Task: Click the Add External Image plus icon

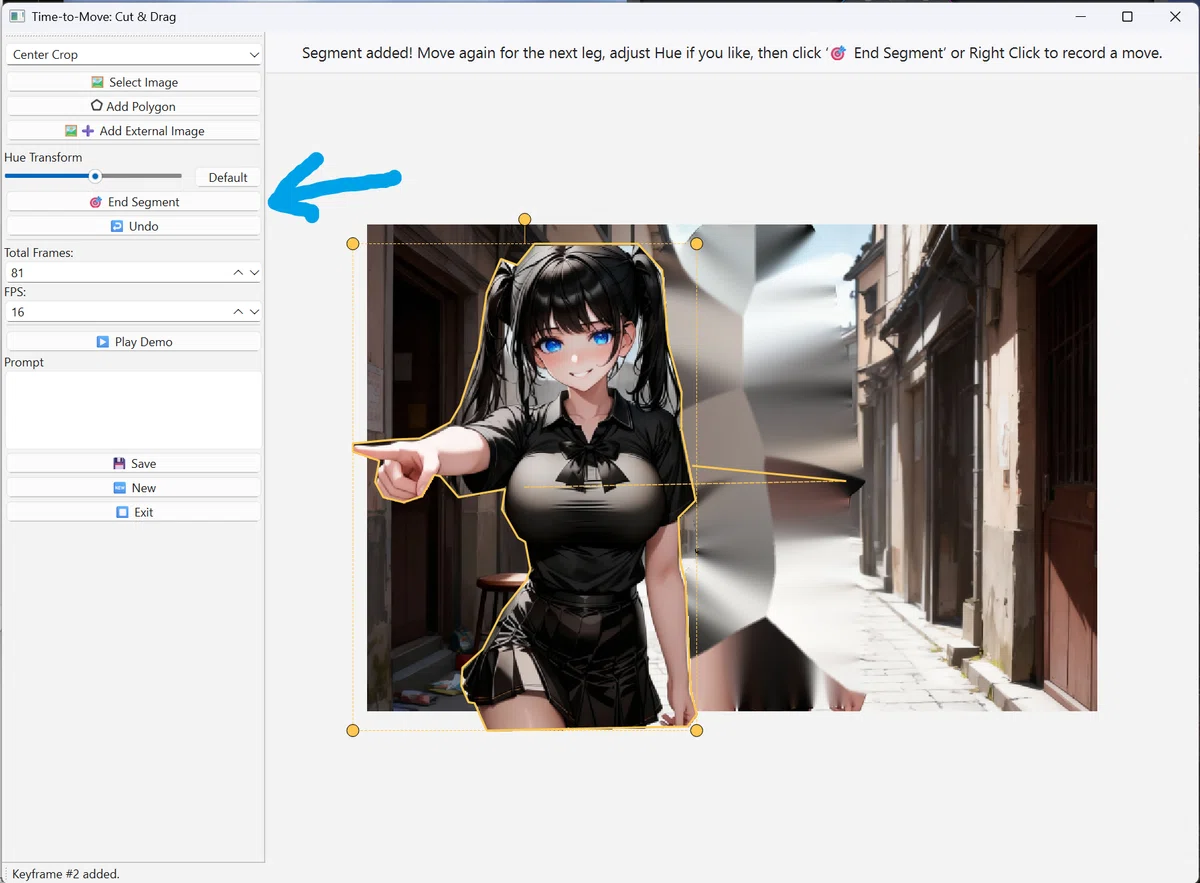Action: point(88,130)
